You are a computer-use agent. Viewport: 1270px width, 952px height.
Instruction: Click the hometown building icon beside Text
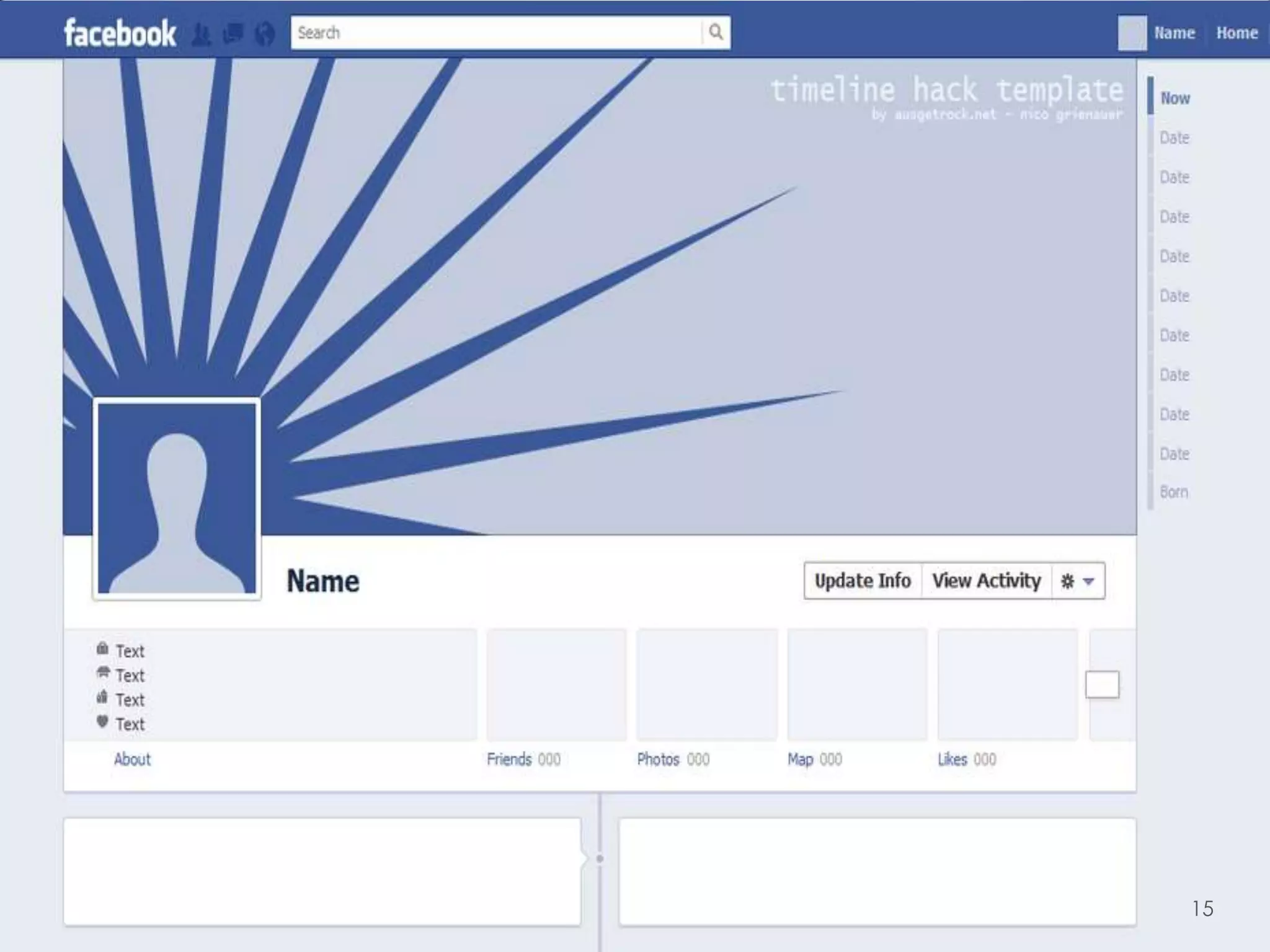(102, 697)
